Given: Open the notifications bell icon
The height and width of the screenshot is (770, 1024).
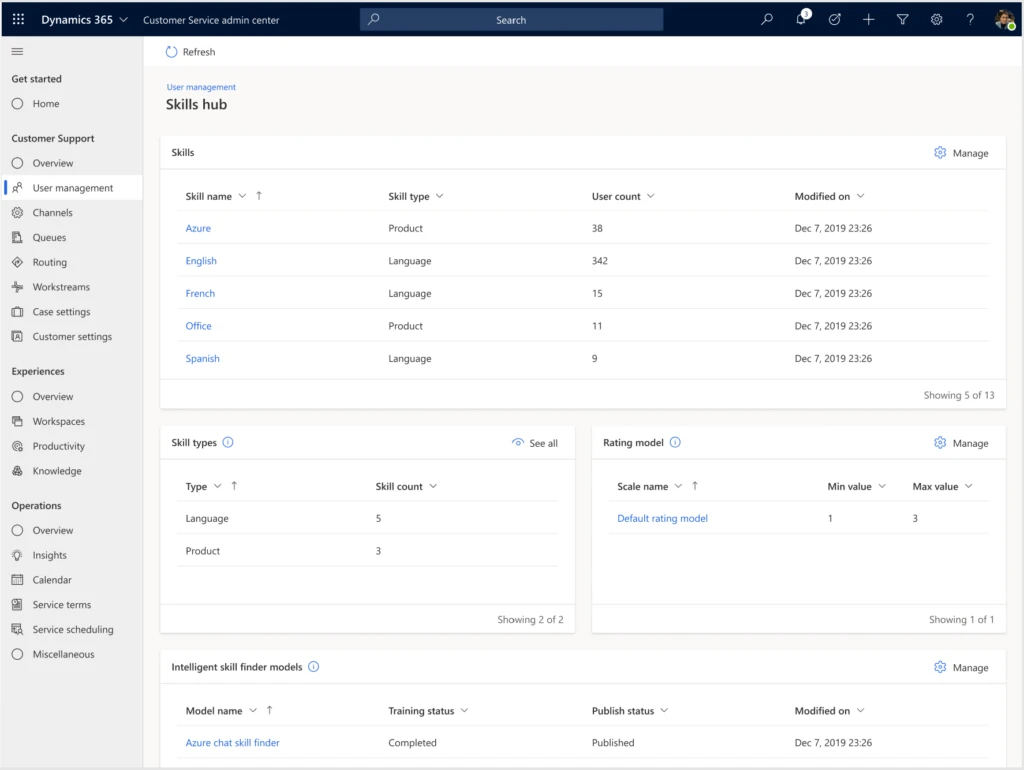Looking at the screenshot, I should click(801, 18).
